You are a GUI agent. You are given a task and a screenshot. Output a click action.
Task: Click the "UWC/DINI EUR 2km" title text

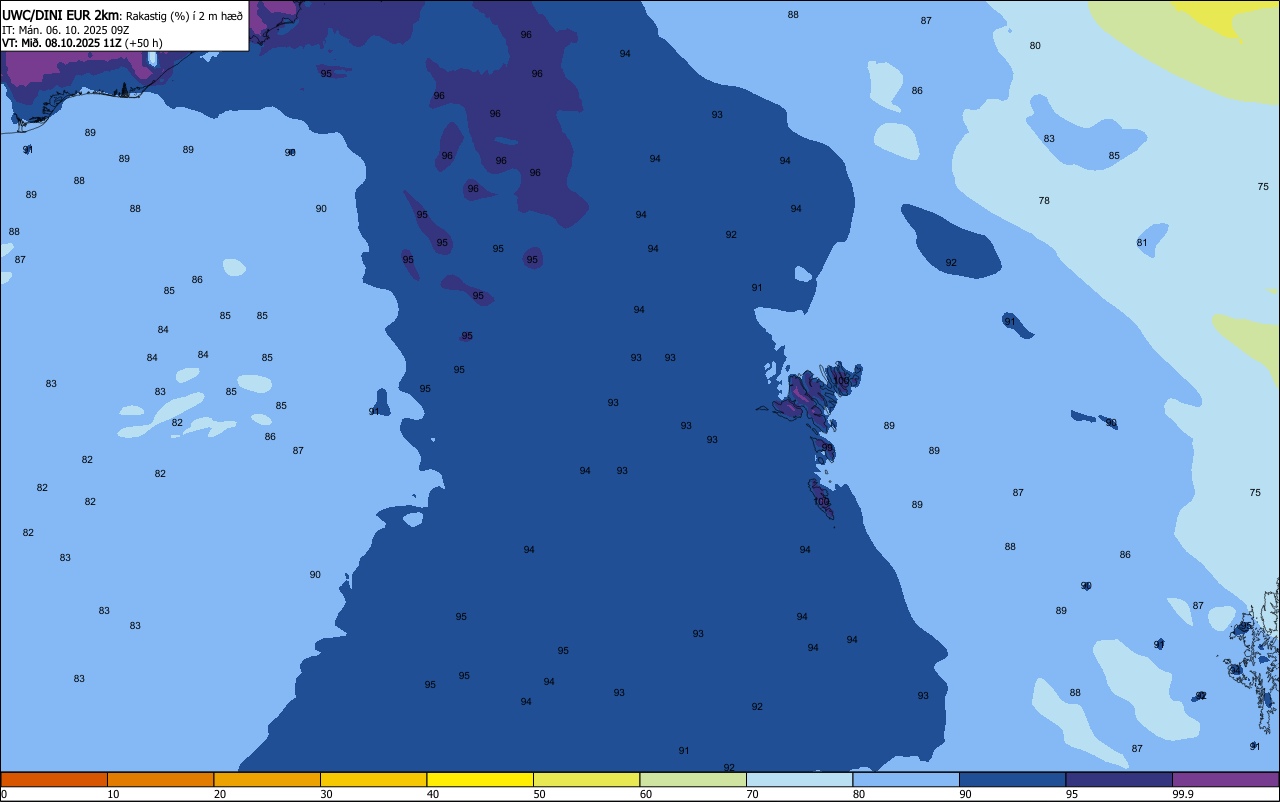(x=61, y=15)
